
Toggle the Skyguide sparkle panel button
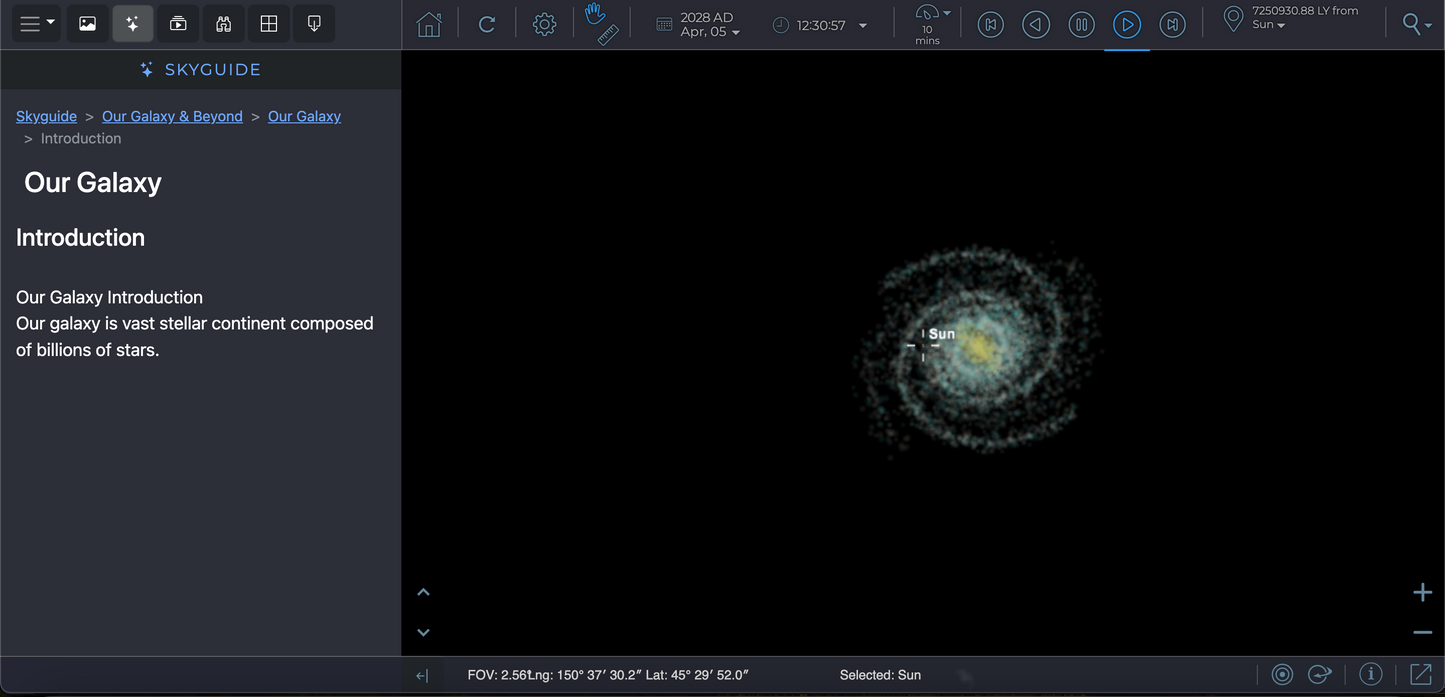click(132, 24)
